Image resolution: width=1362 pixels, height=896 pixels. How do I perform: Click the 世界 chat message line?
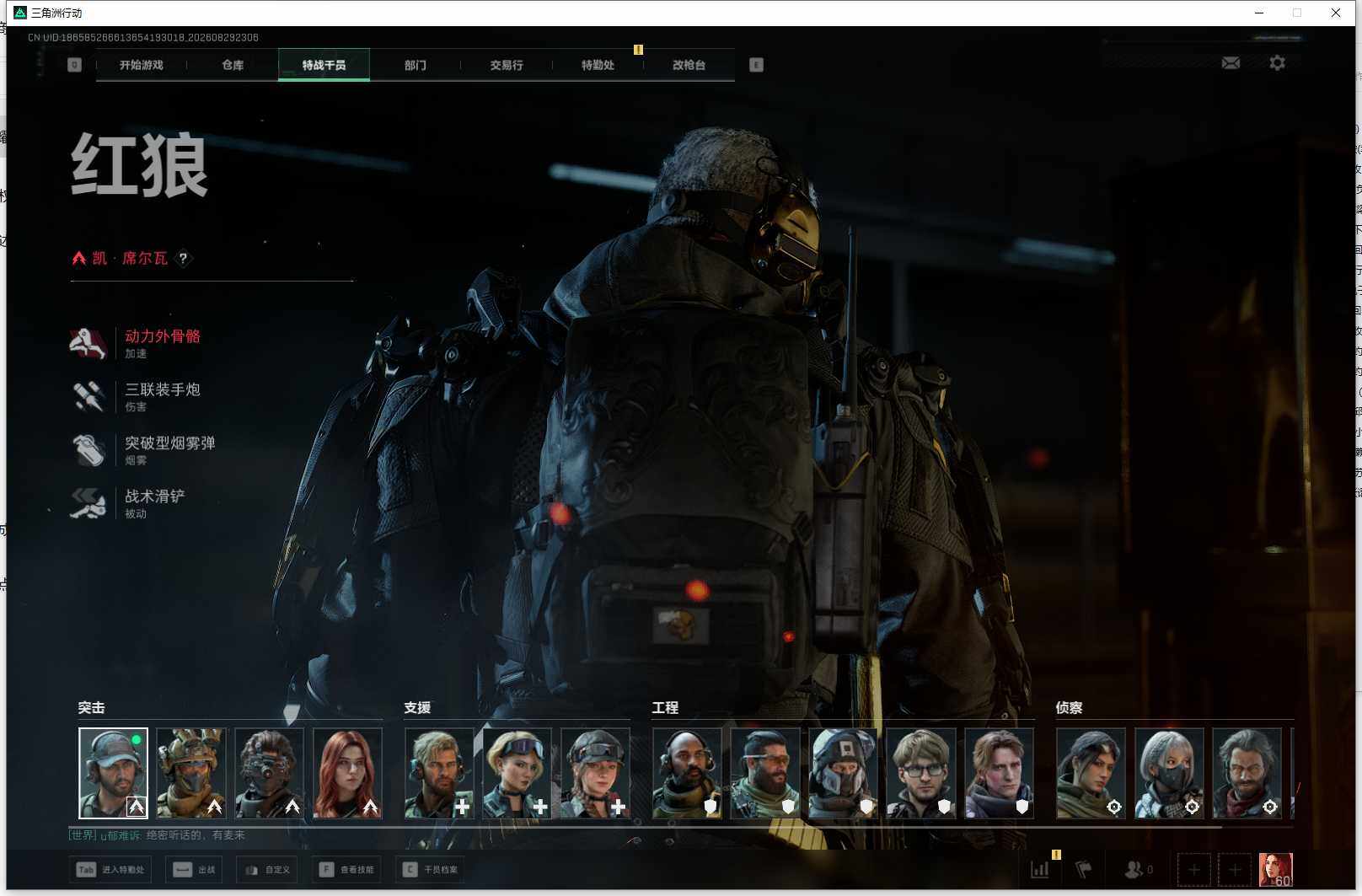pos(157,835)
